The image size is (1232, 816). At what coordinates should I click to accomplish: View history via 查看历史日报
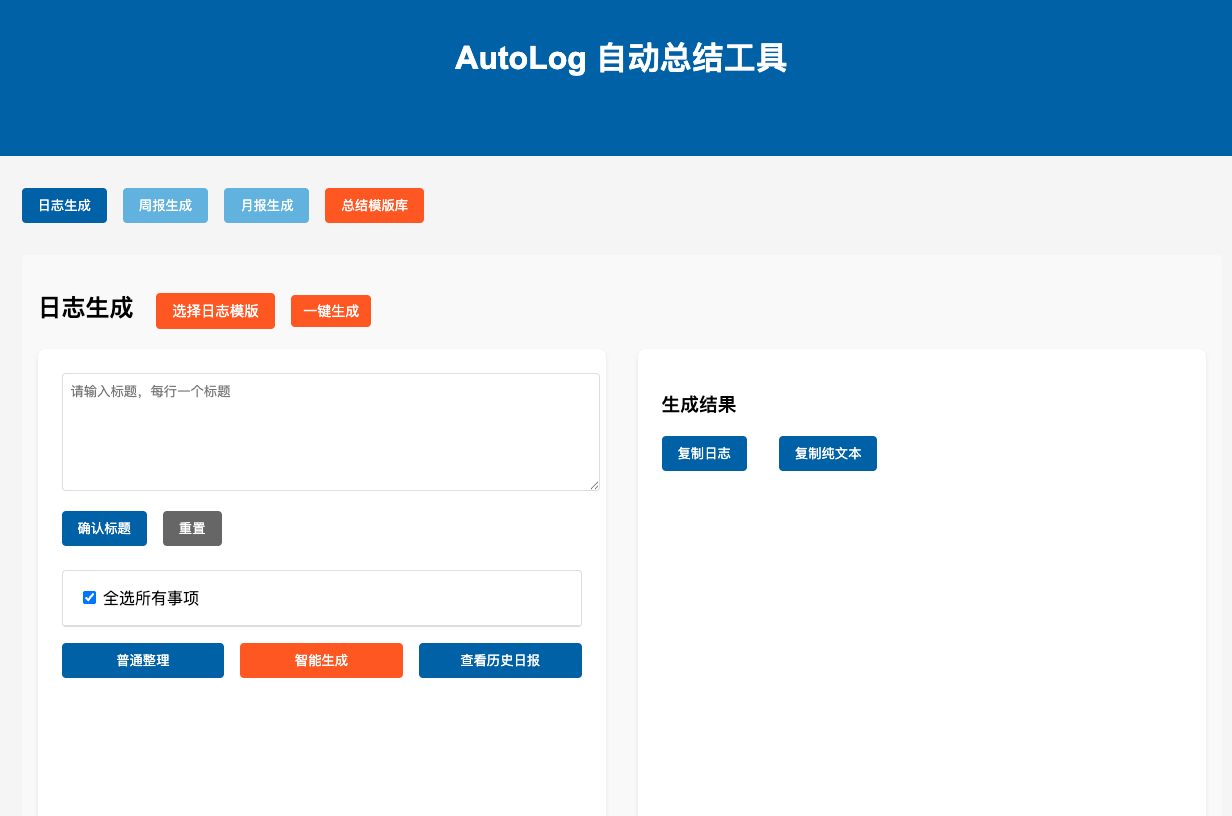500,661
